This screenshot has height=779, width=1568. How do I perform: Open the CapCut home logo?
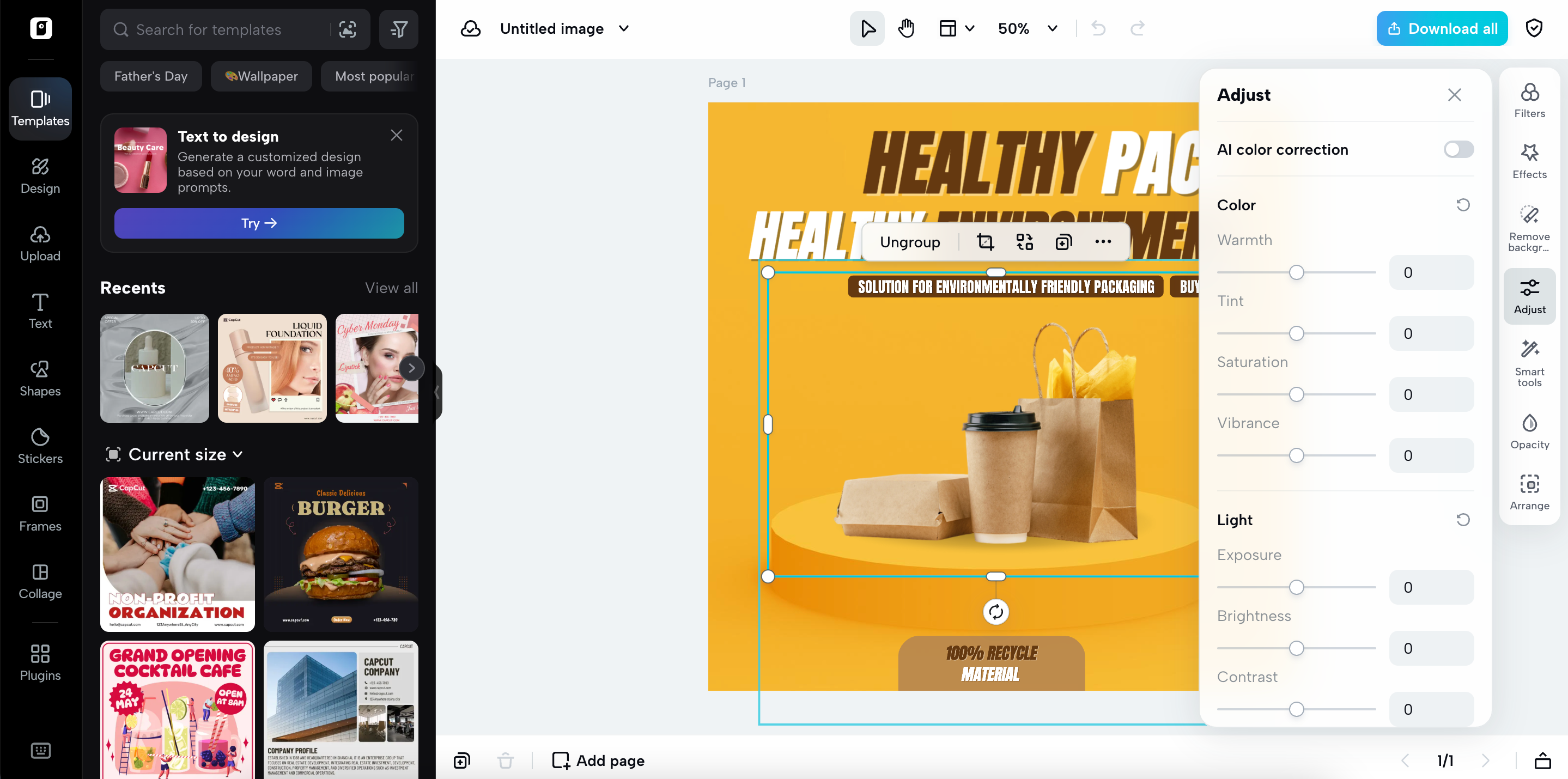41,29
